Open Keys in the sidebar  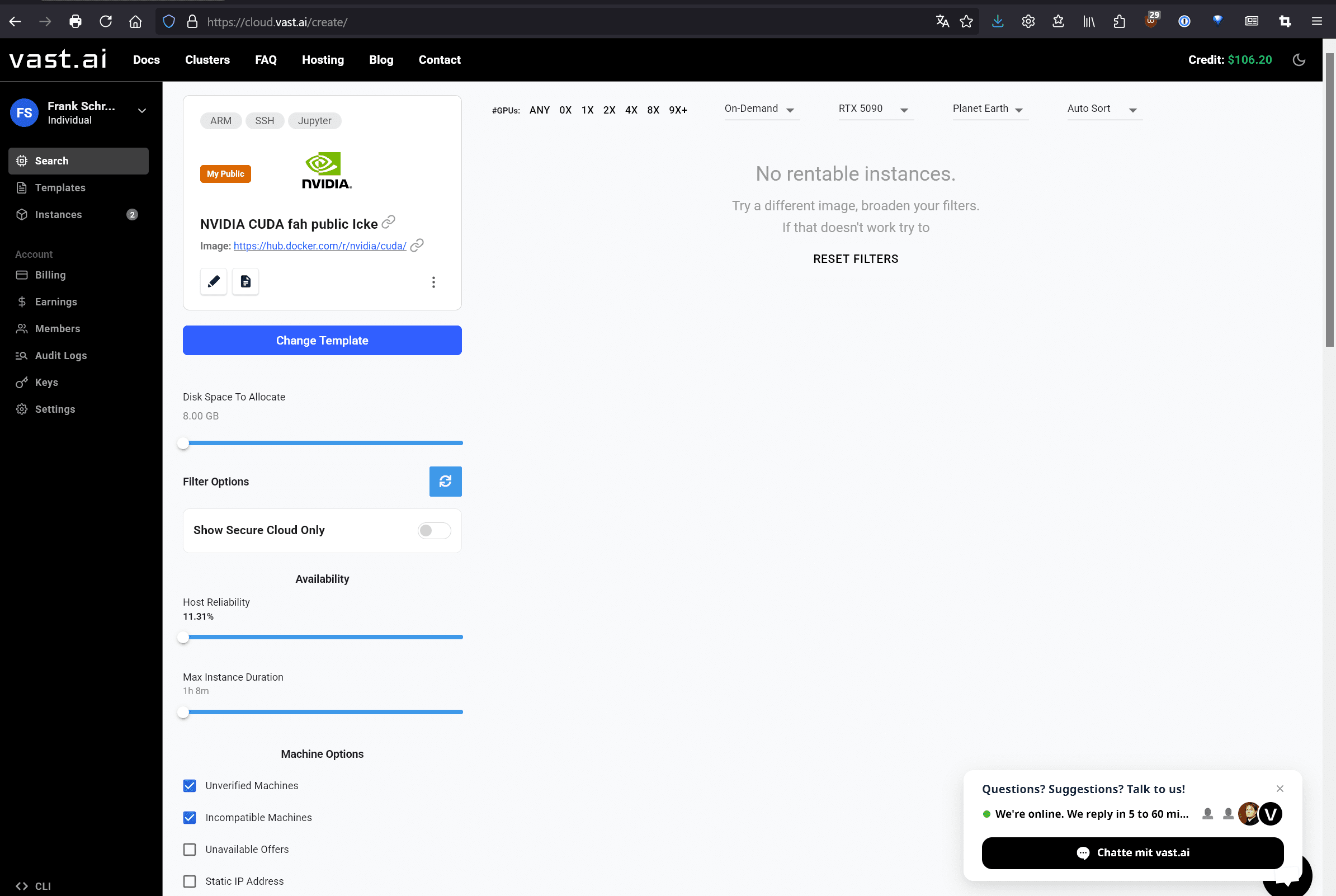pos(46,383)
